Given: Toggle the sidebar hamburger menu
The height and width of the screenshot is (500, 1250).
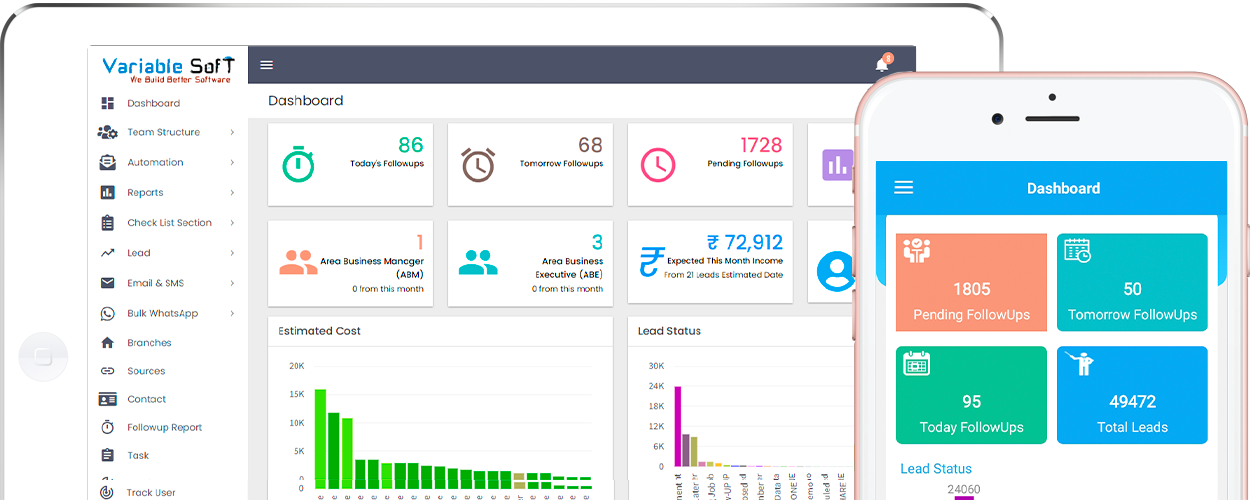Looking at the screenshot, I should [x=267, y=65].
